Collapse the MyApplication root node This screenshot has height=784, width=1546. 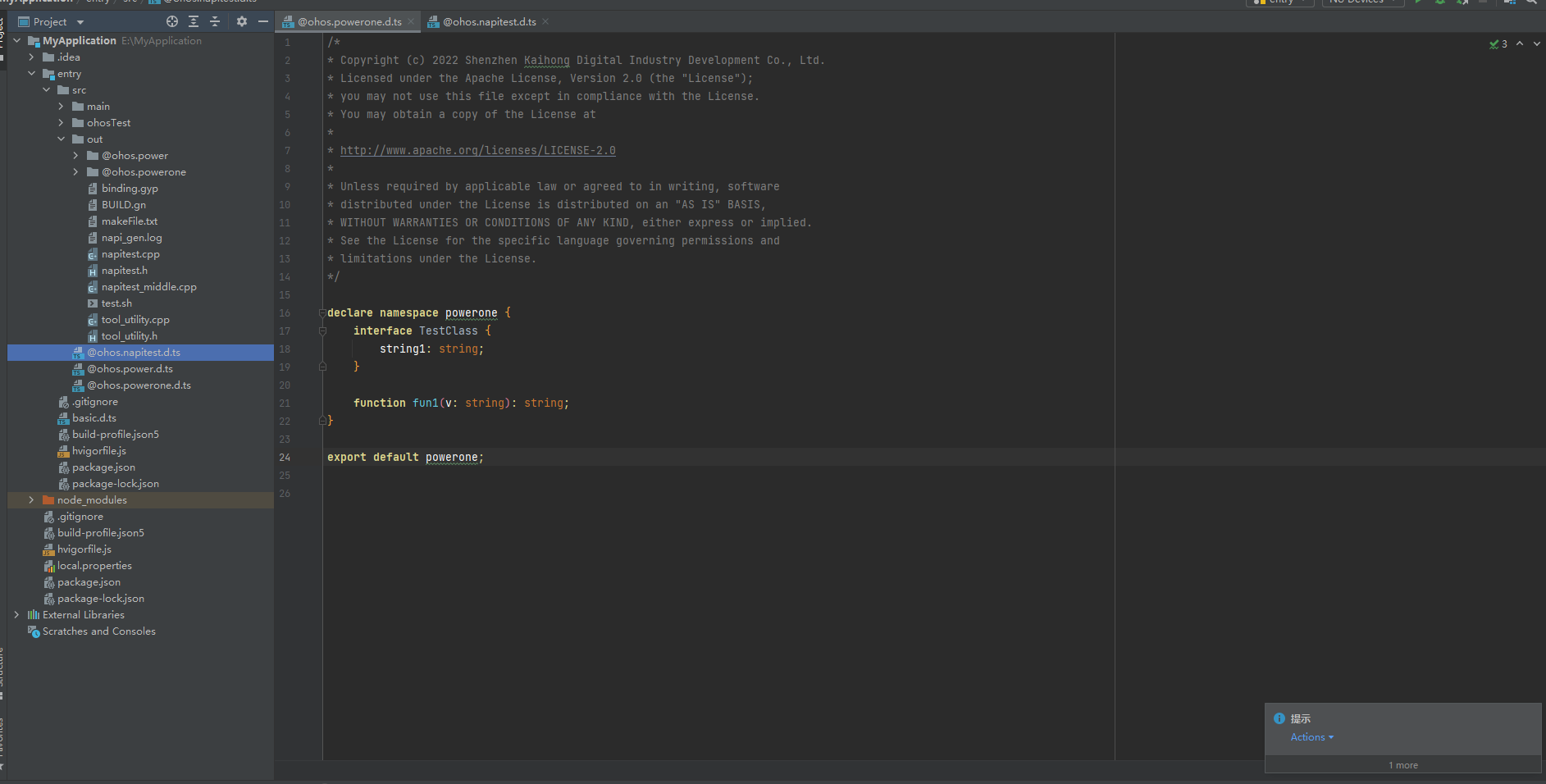click(16, 40)
